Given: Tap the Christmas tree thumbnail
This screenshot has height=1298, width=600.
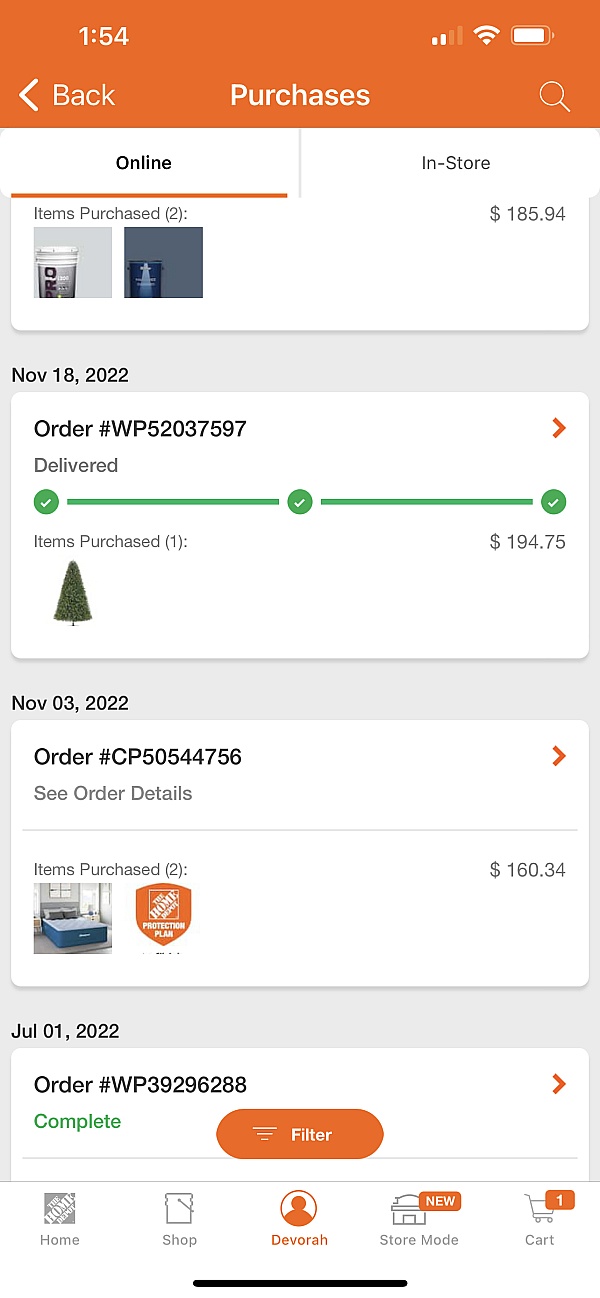Looking at the screenshot, I should [73, 592].
